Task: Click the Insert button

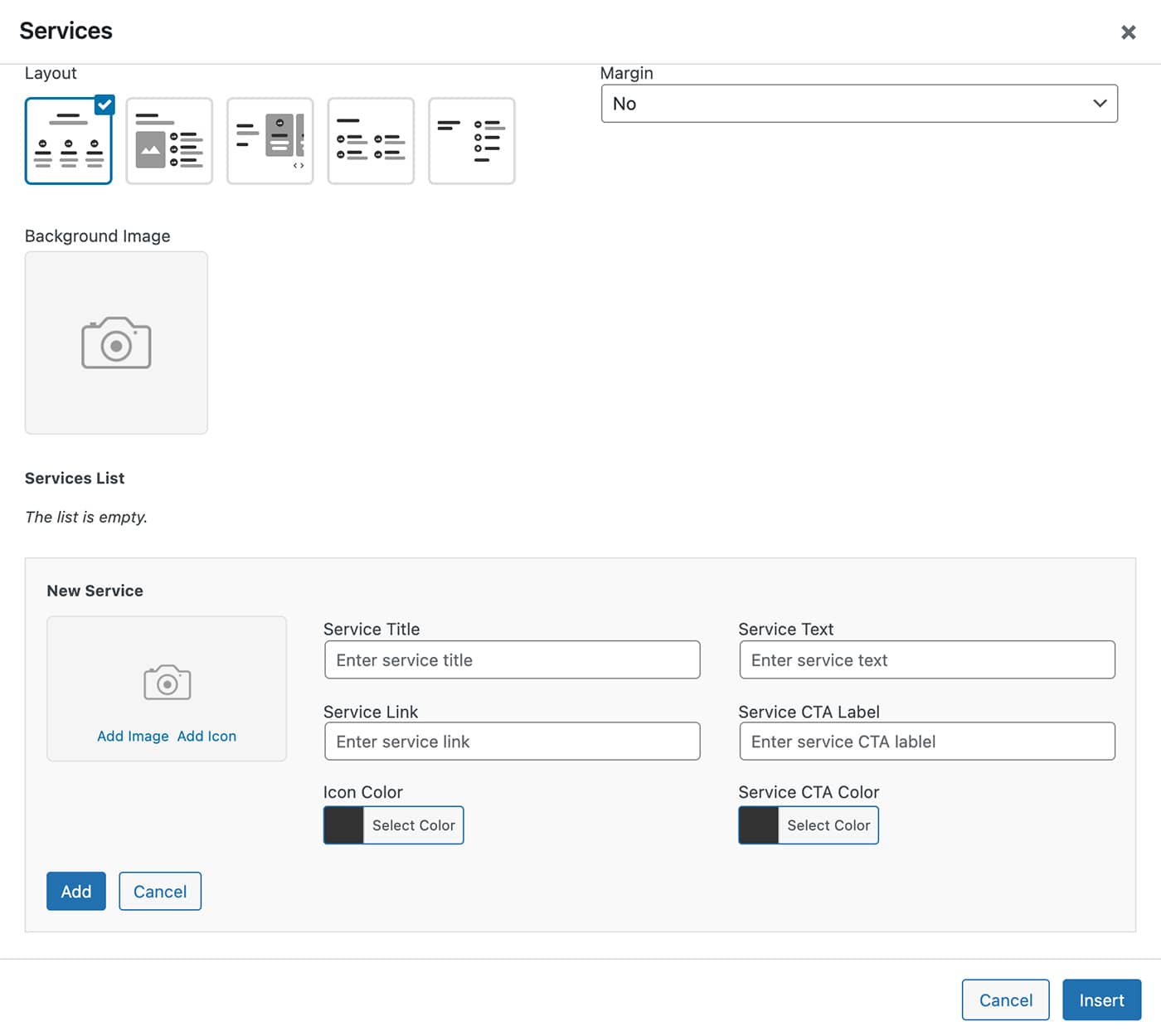Action: point(1101,1000)
